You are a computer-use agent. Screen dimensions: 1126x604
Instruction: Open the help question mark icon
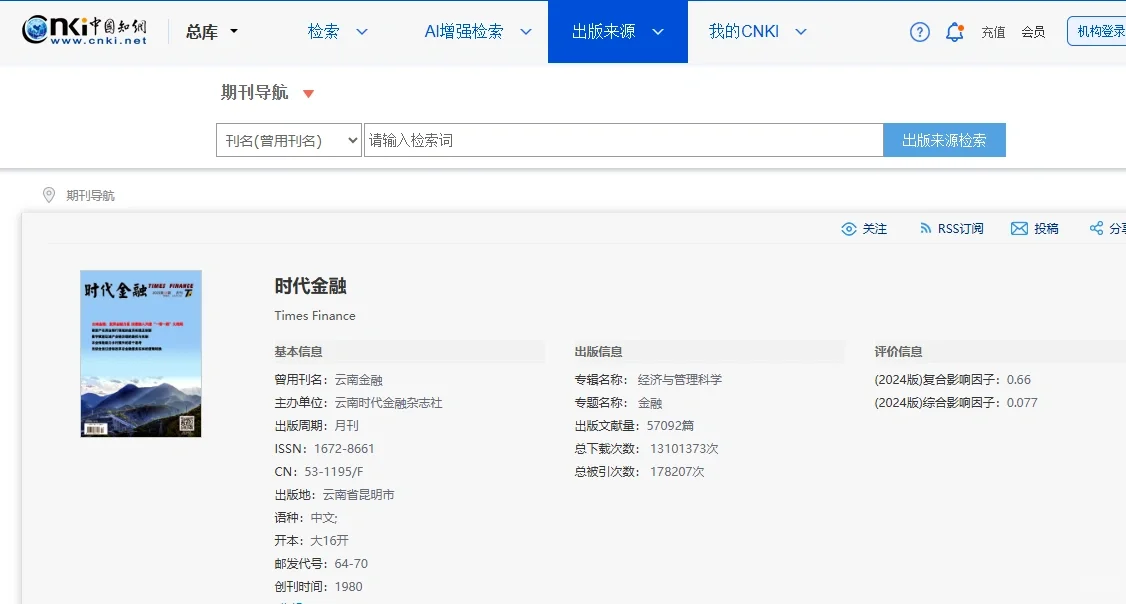click(919, 31)
